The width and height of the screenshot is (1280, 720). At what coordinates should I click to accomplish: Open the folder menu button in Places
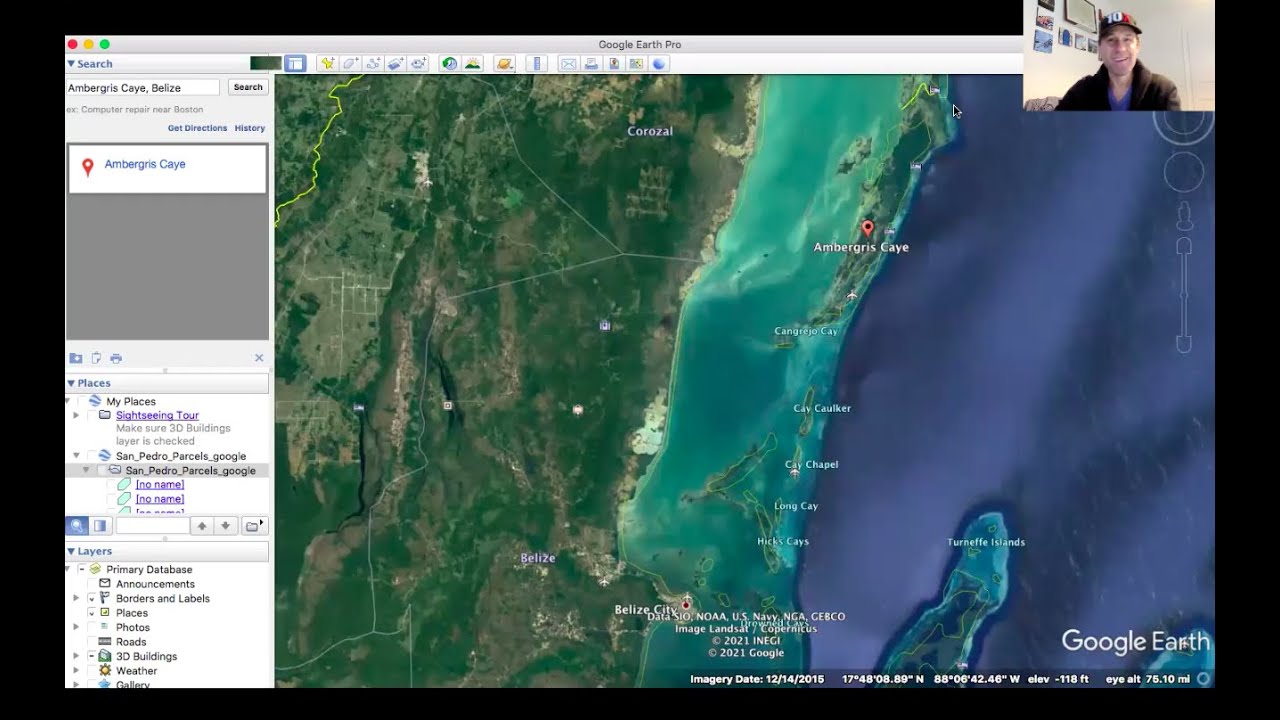pos(254,526)
